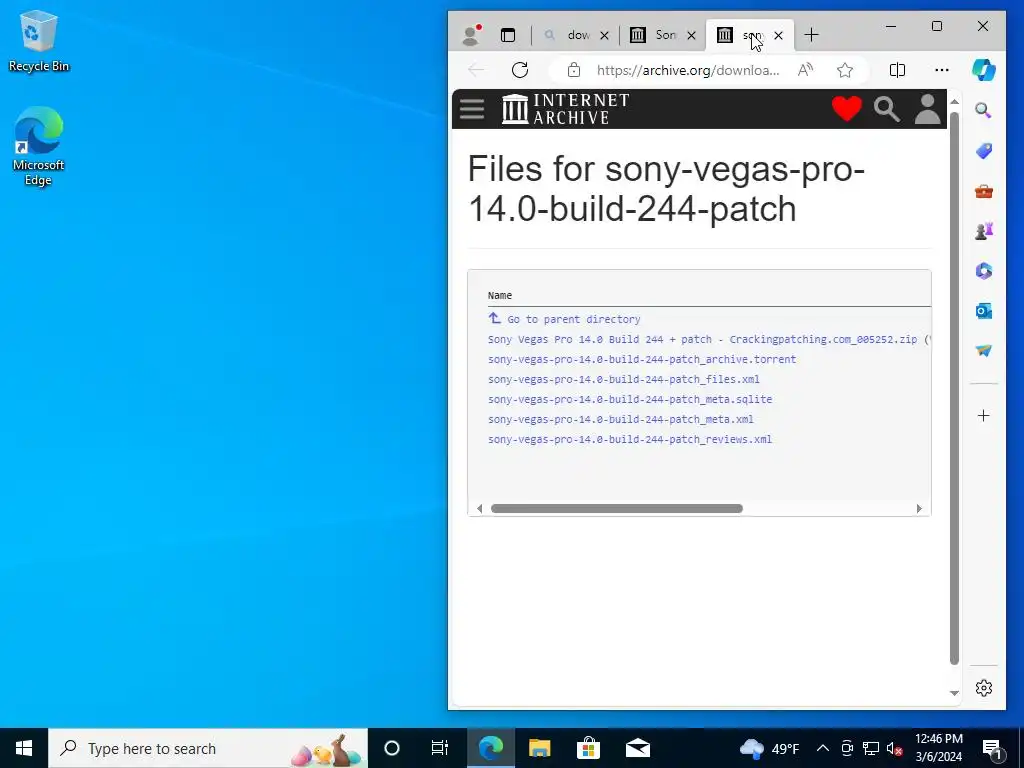The width and height of the screenshot is (1024, 768).
Task: Open Microsoft Store from taskbar
Action: coord(588,748)
